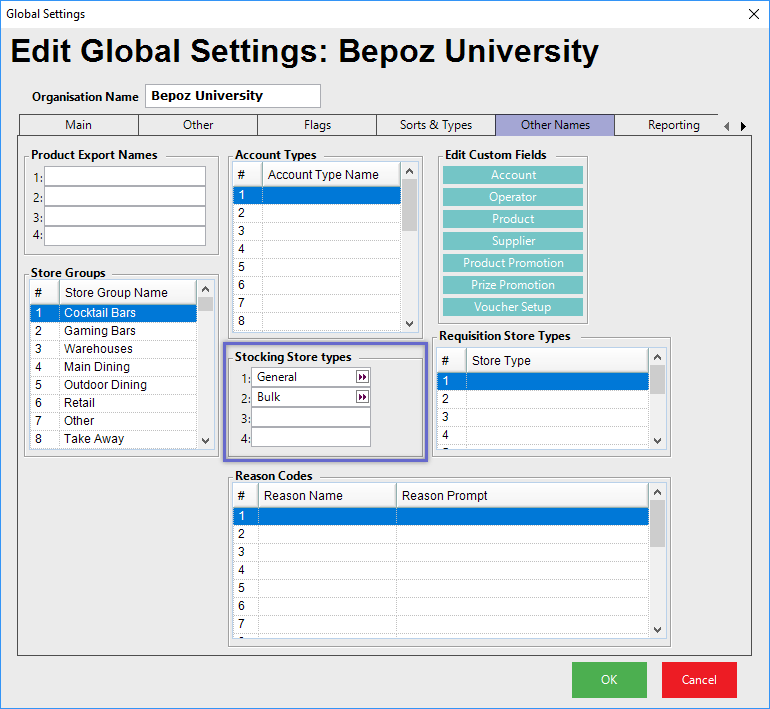Viewport: 770px width, 709px height.
Task: Click arrow icon beside General store type
Action: (362, 377)
